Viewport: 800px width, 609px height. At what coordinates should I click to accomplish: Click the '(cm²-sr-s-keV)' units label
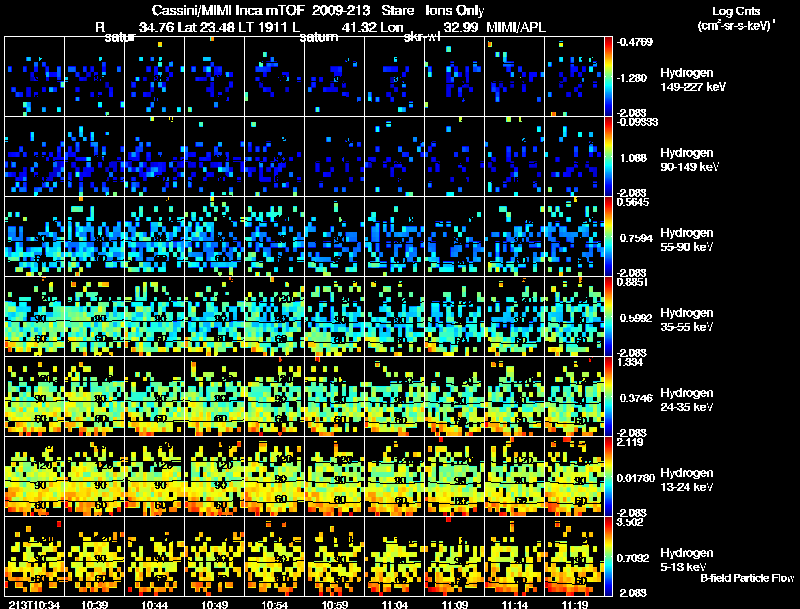tap(736, 26)
